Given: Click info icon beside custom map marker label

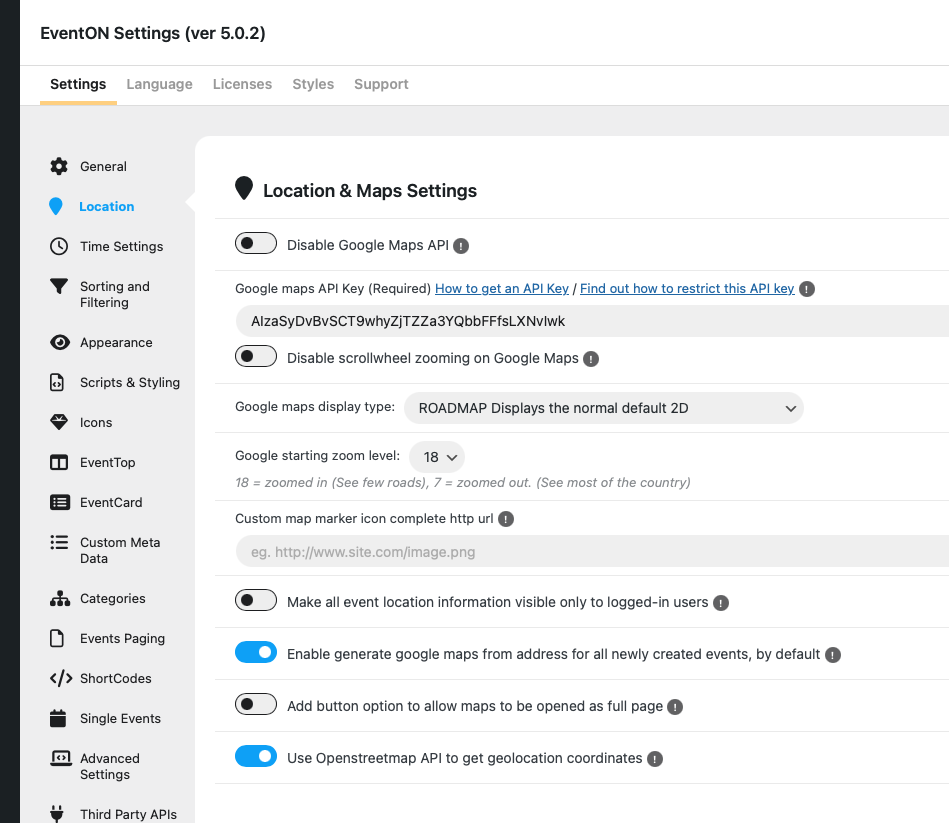Looking at the screenshot, I should coord(506,519).
